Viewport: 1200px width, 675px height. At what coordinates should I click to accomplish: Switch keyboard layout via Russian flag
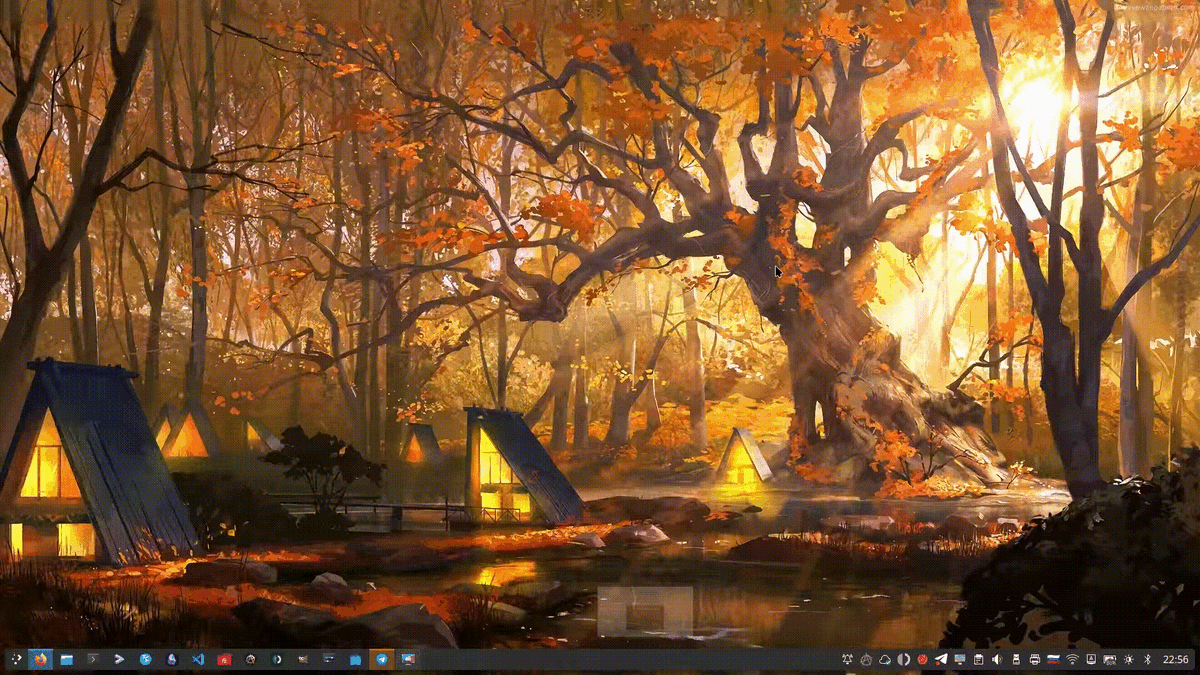pos(1054,659)
